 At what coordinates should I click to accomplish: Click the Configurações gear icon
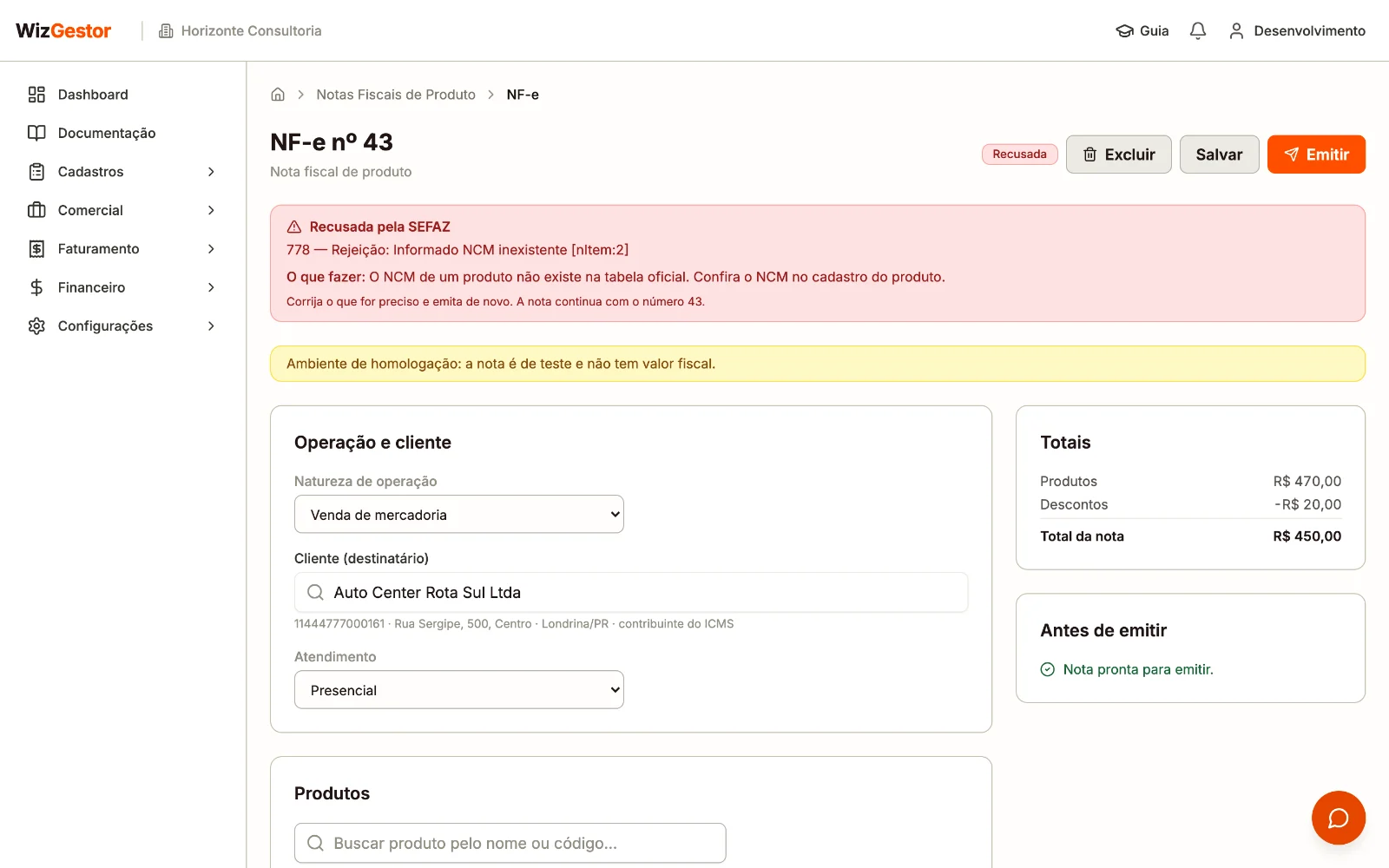click(36, 325)
